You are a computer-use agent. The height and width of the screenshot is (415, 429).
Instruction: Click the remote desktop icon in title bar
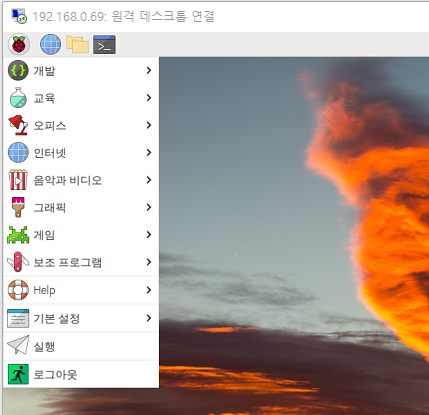point(19,16)
